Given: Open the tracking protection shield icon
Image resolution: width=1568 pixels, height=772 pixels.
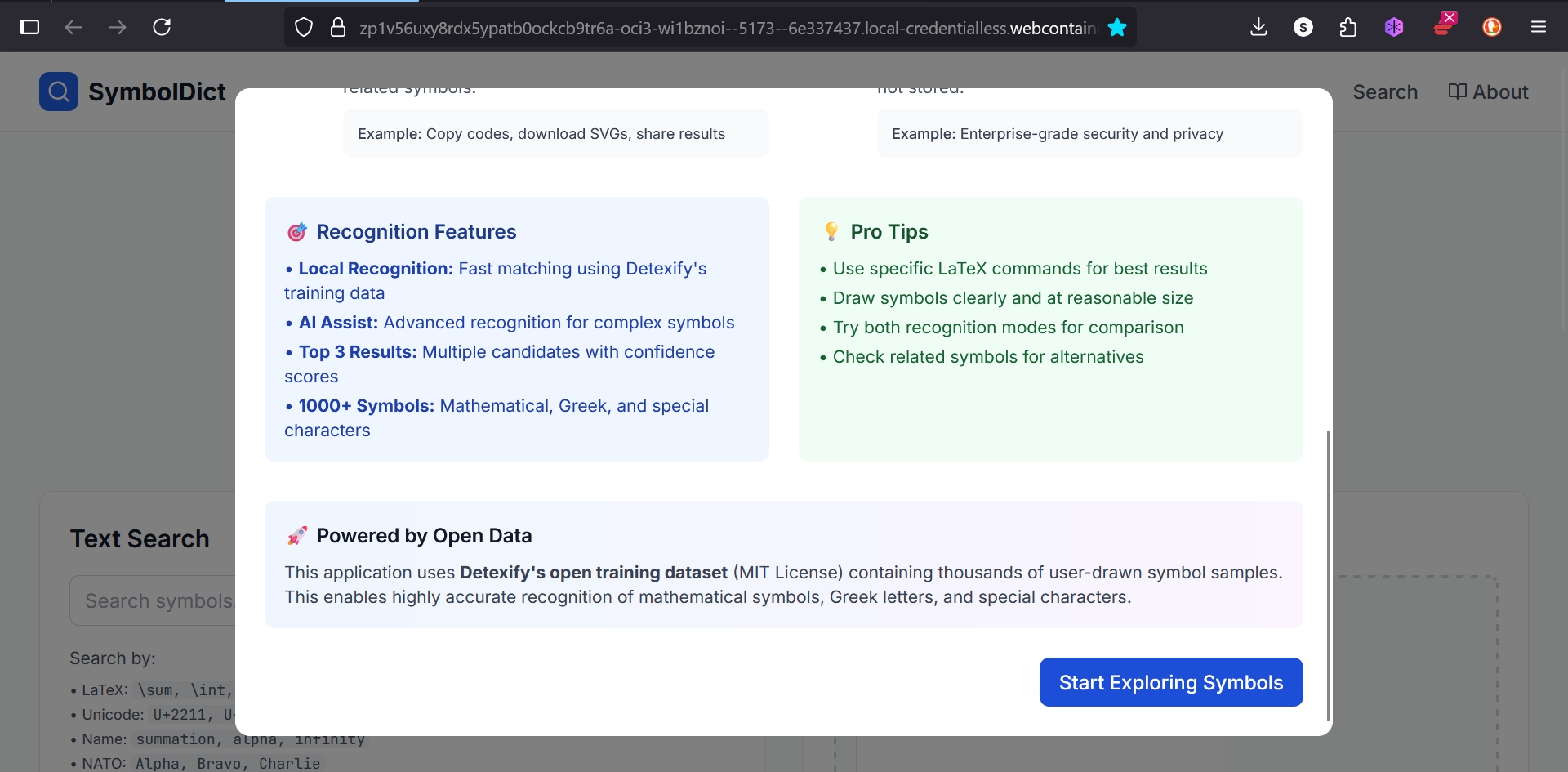Looking at the screenshot, I should pyautogui.click(x=304, y=28).
